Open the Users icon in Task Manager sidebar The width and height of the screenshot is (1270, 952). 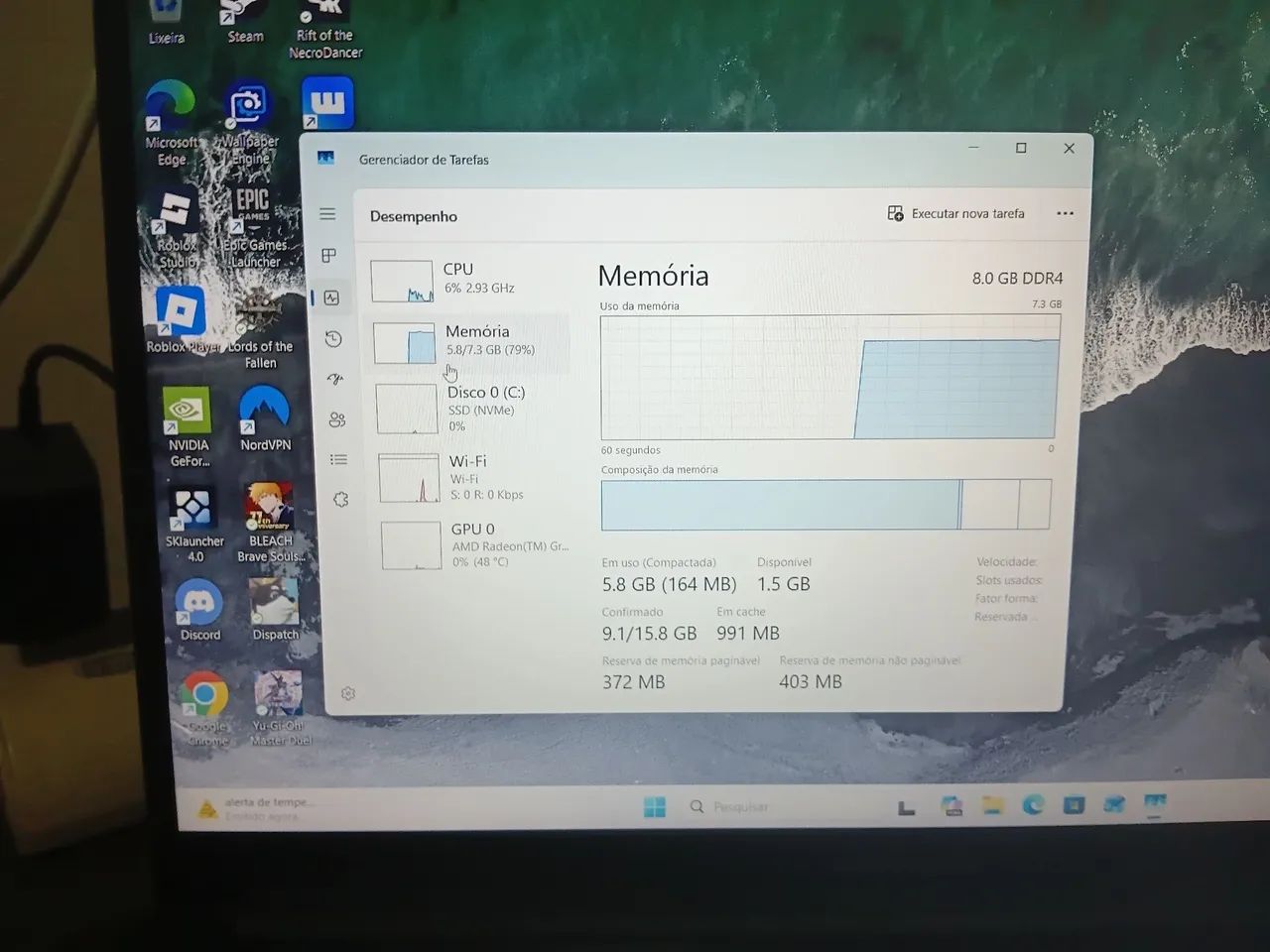click(x=337, y=419)
